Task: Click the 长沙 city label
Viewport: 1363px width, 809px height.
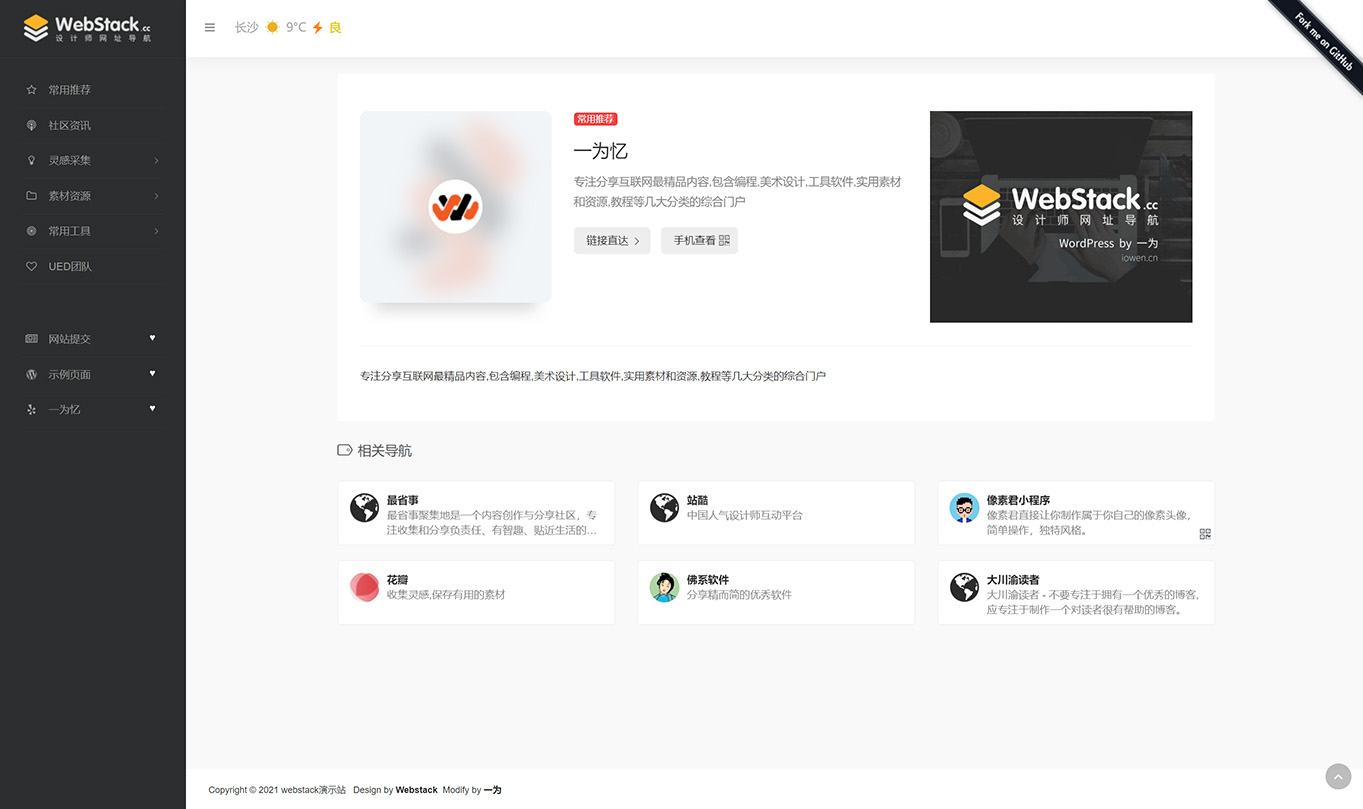Action: (246, 28)
